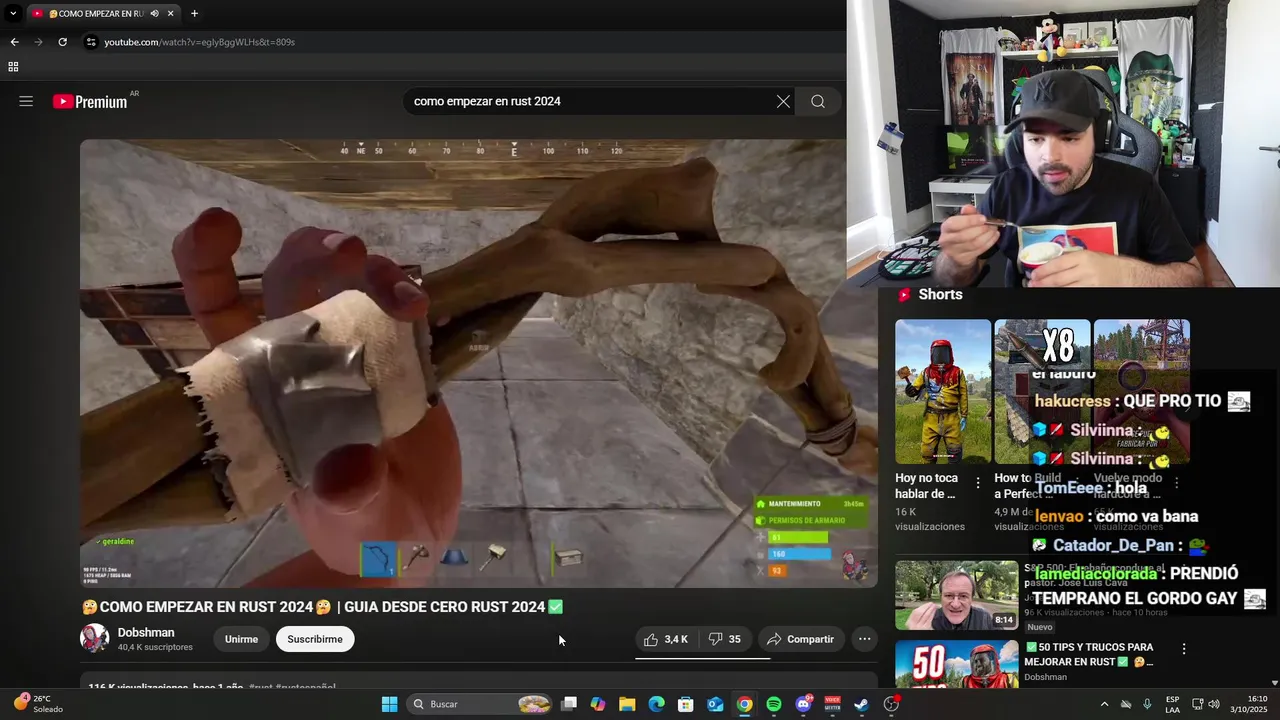Open options for '50 Tips y trucos' video
The height and width of the screenshot is (720, 1280).
[1184, 649]
